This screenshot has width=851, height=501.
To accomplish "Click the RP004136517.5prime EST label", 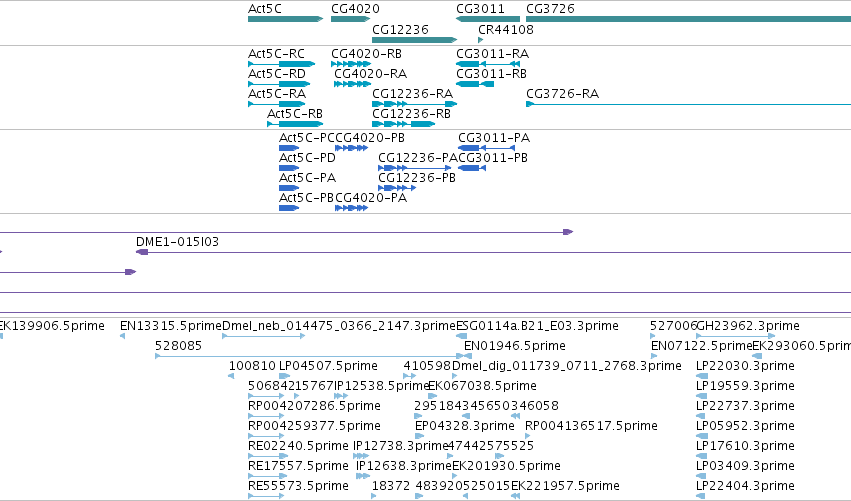I will 592,427.
